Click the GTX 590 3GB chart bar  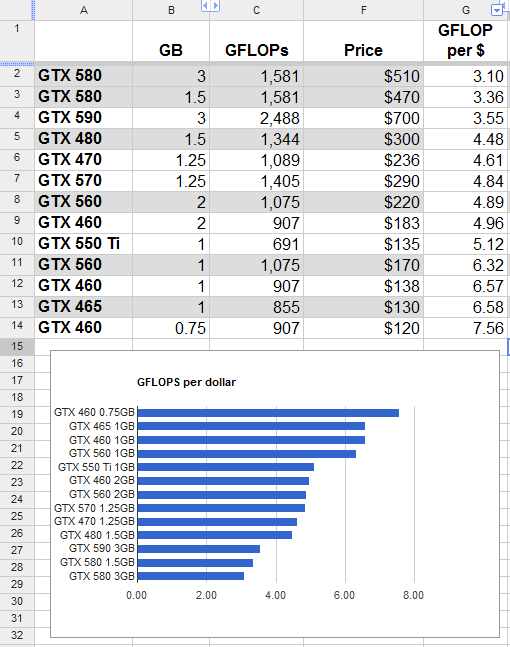pyautogui.click(x=199, y=549)
